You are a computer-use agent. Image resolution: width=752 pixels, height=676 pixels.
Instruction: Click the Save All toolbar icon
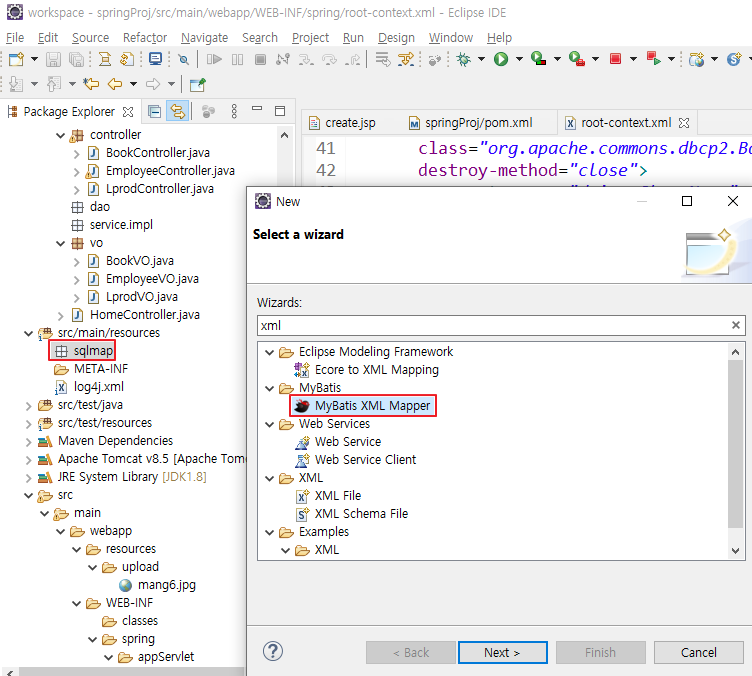76,59
